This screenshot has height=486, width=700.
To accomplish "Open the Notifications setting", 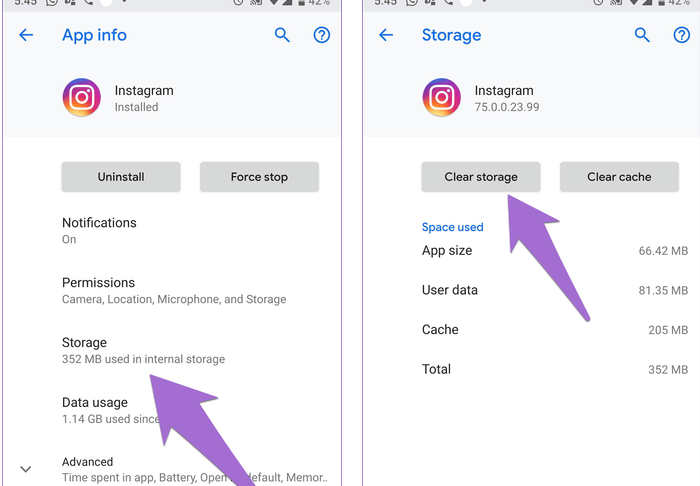I will coord(99,230).
